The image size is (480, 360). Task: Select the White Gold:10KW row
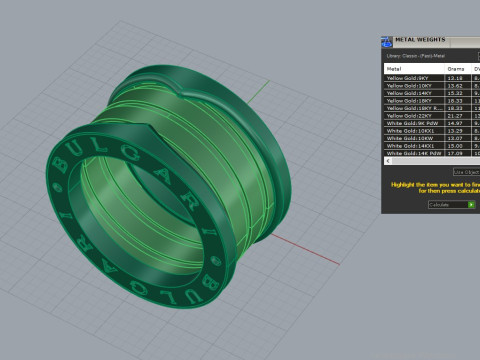[432, 138]
